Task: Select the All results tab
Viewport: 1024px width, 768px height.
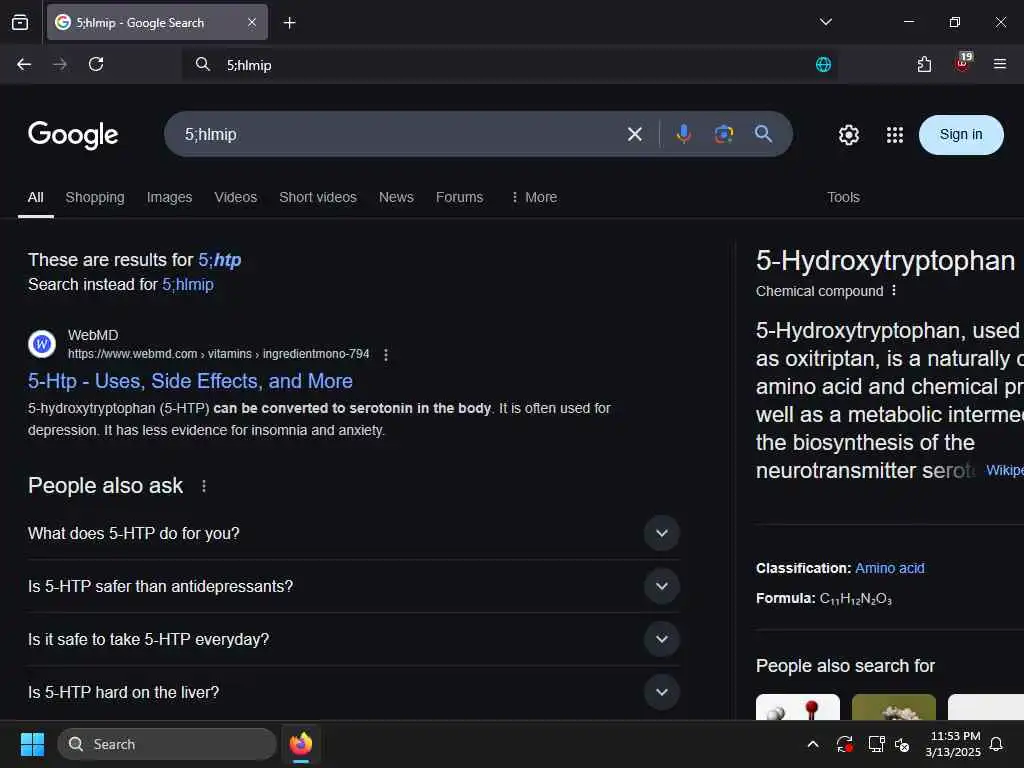Action: (35, 197)
